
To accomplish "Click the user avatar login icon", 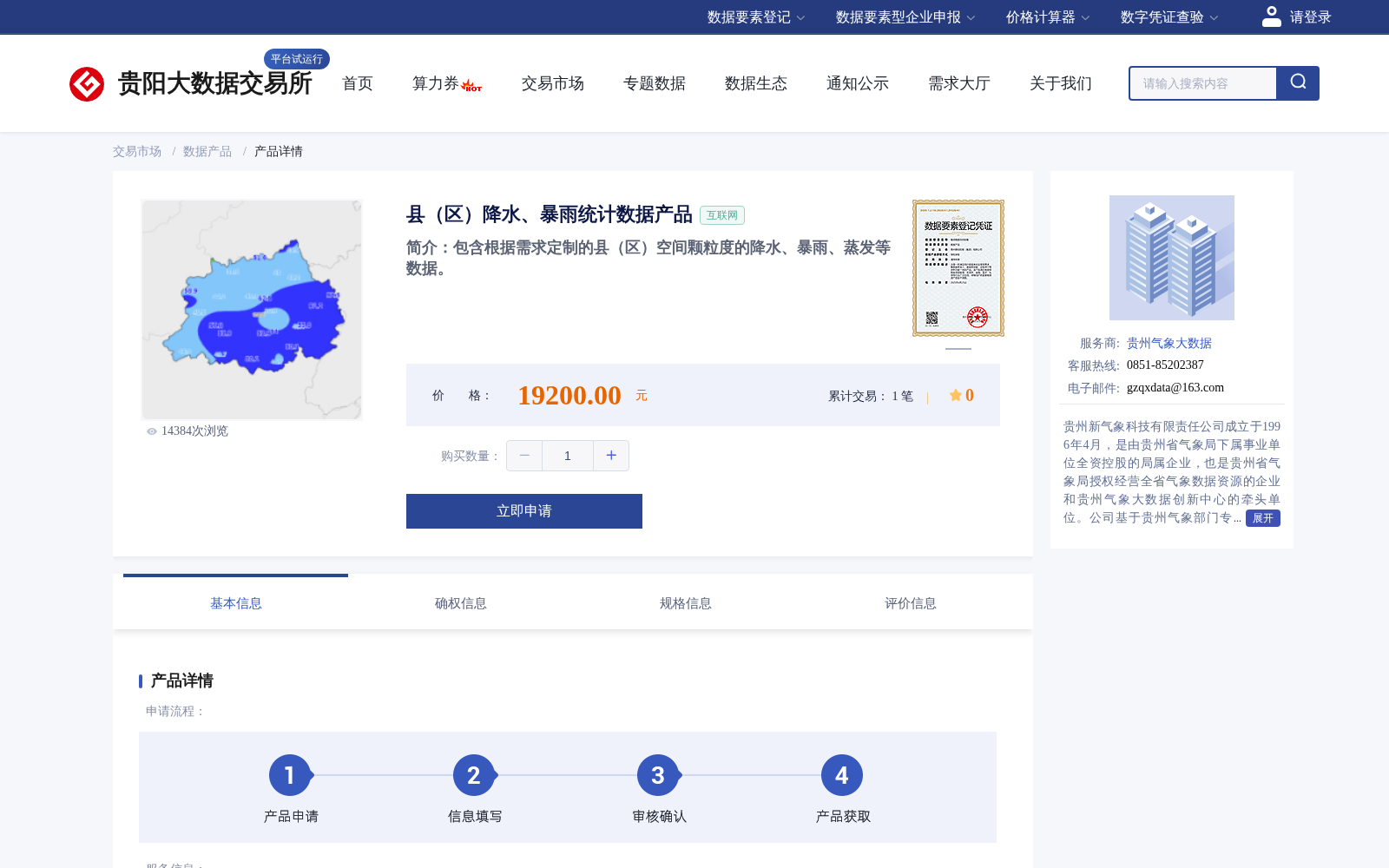I will tap(1272, 16).
